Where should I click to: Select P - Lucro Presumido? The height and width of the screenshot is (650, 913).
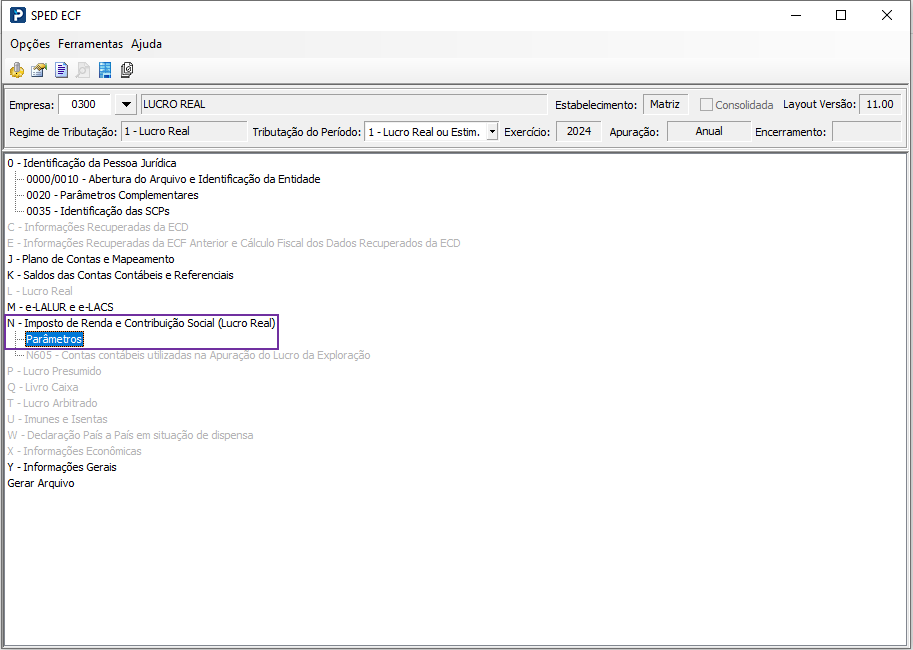click(x=54, y=371)
